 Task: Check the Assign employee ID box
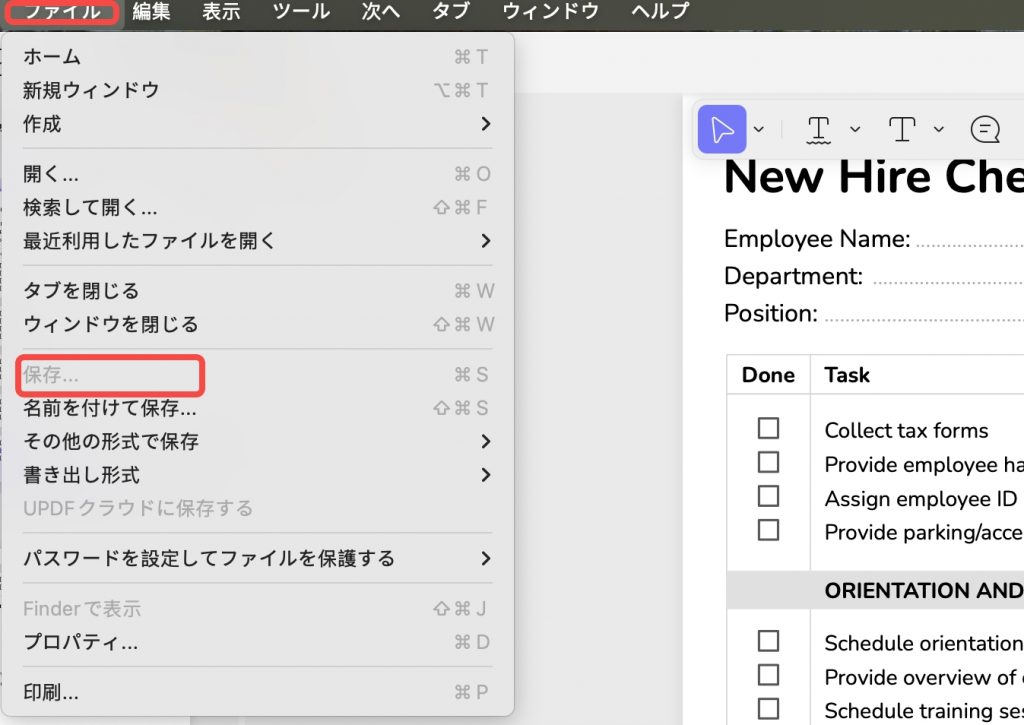768,496
